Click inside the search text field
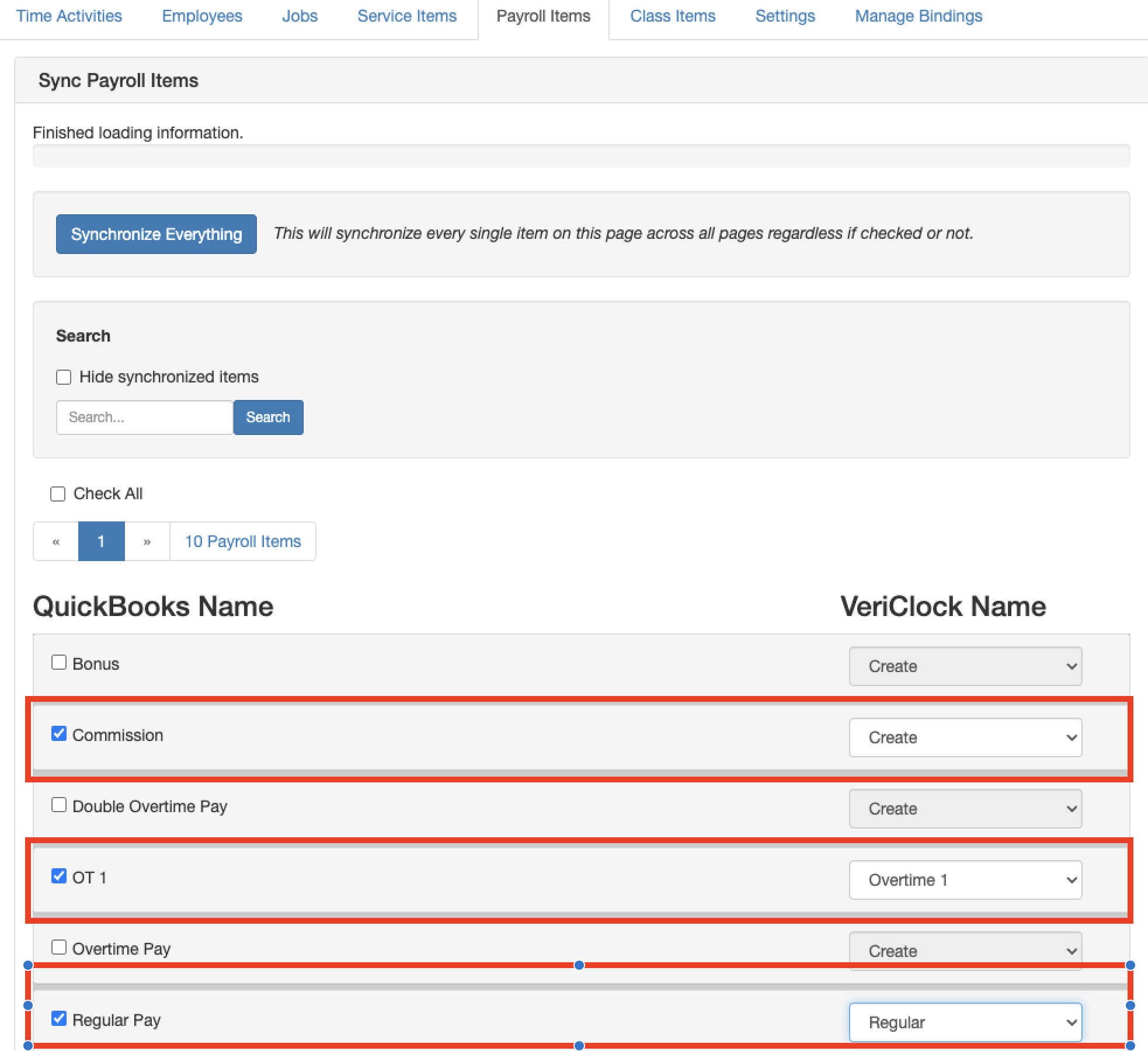Viewport: 1148px width, 1051px height. [144, 417]
